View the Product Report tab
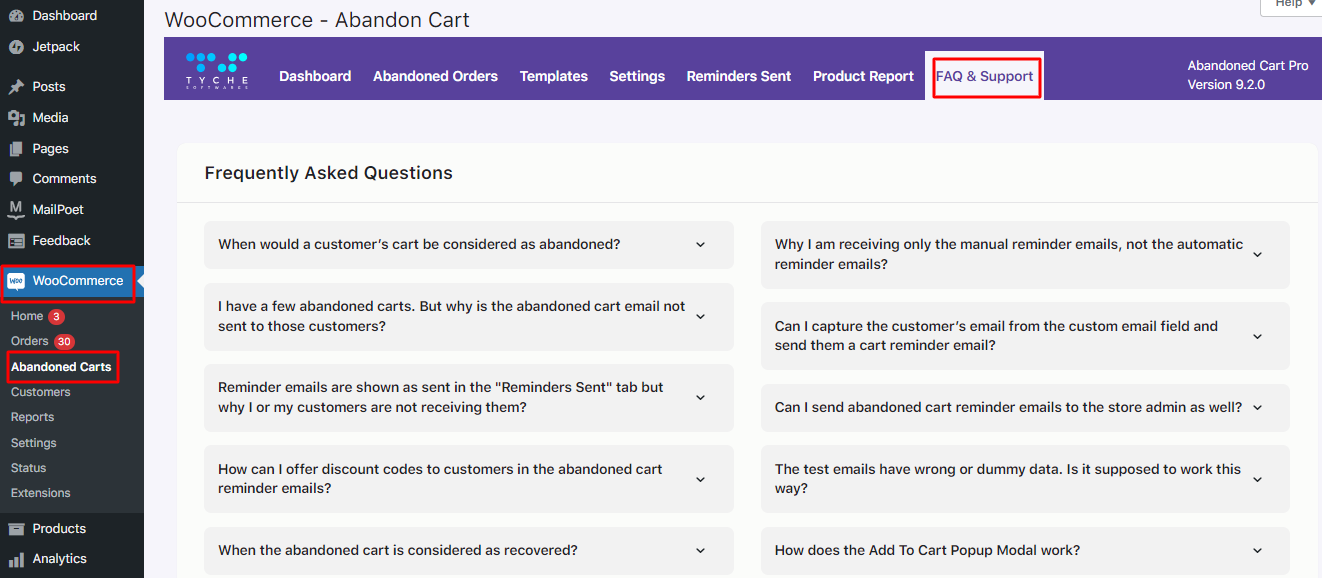The width and height of the screenshot is (1322, 578). 863,76
